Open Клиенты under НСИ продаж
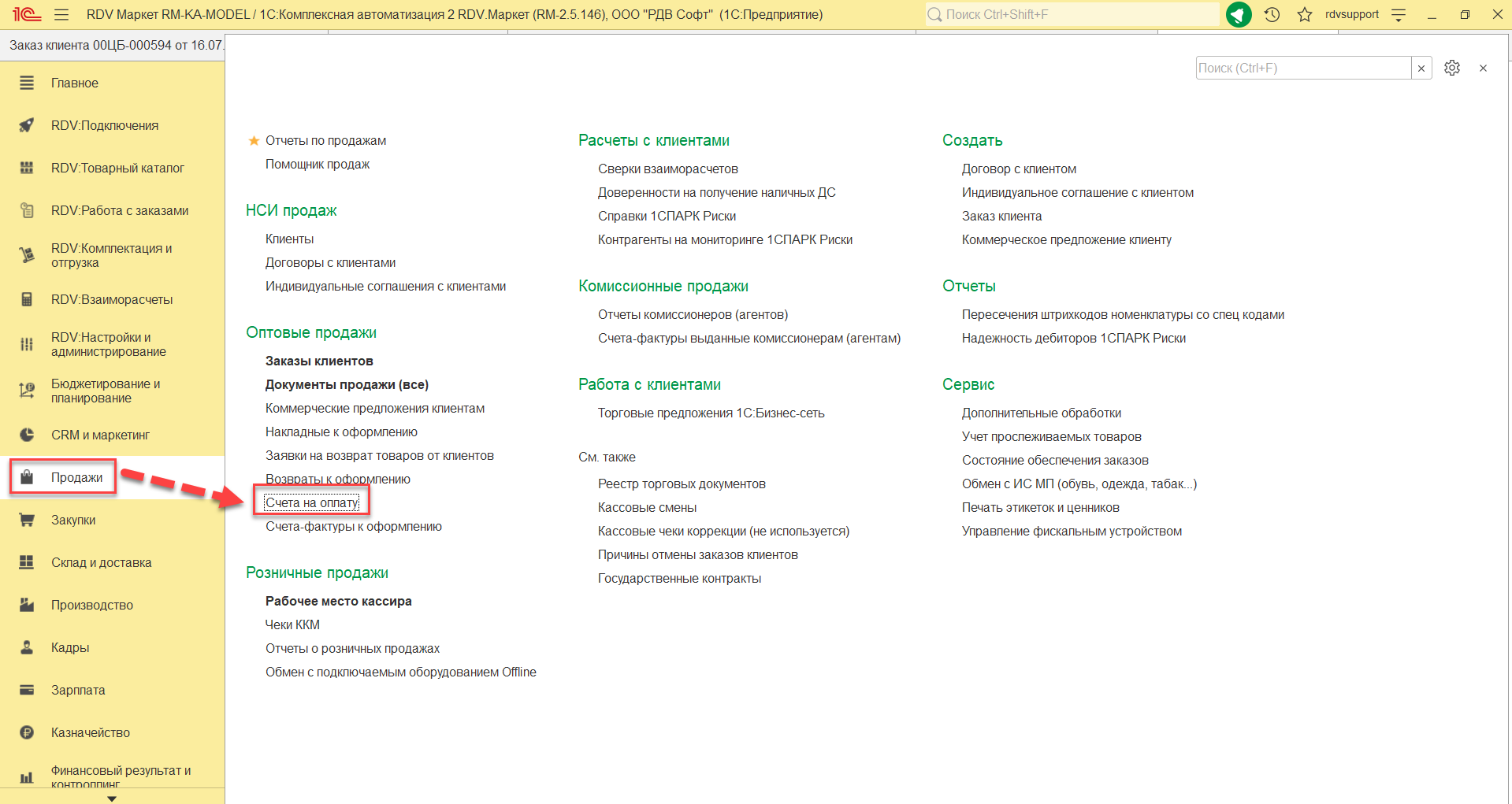Image resolution: width=1512 pixels, height=804 pixels. (x=289, y=239)
